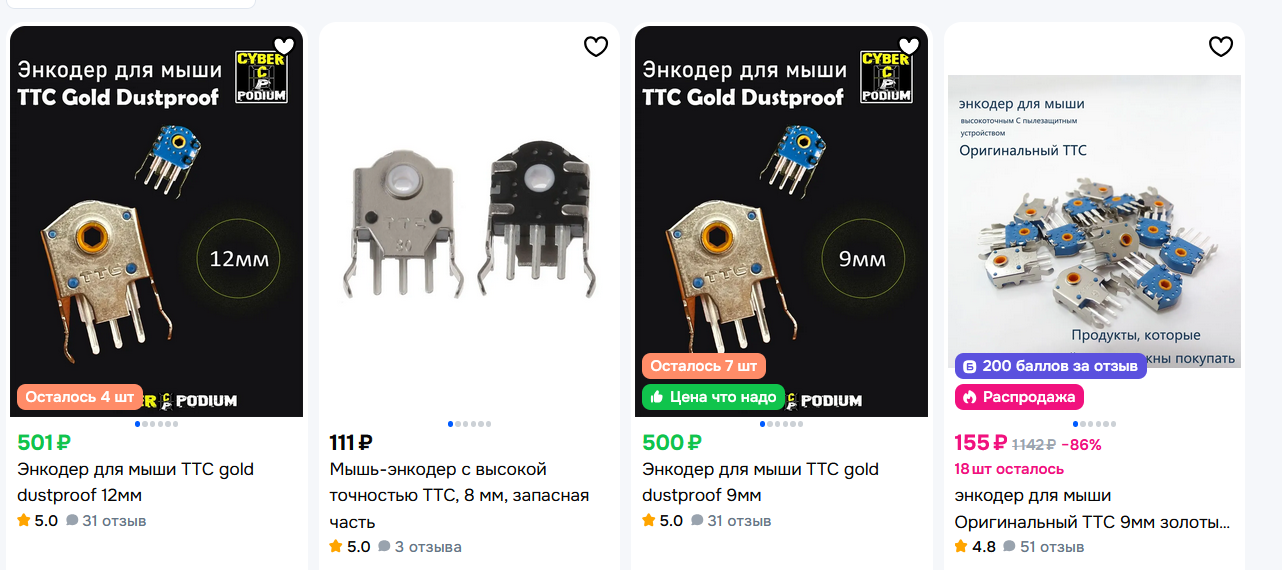
Task: Open Энкодер для мыши TTC gold dustproof 12мм title
Action: [136, 482]
